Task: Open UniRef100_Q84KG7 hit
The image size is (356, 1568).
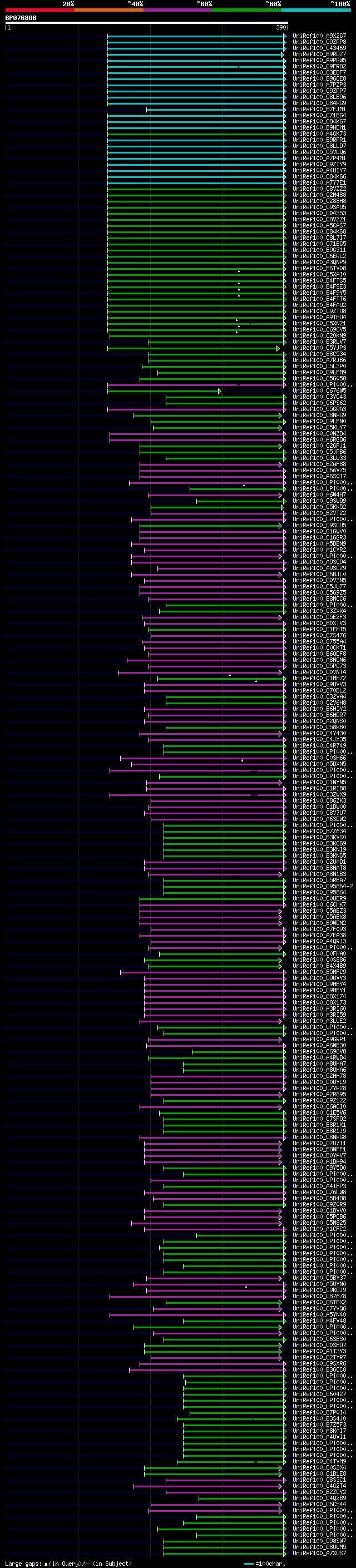Action: 319,121
